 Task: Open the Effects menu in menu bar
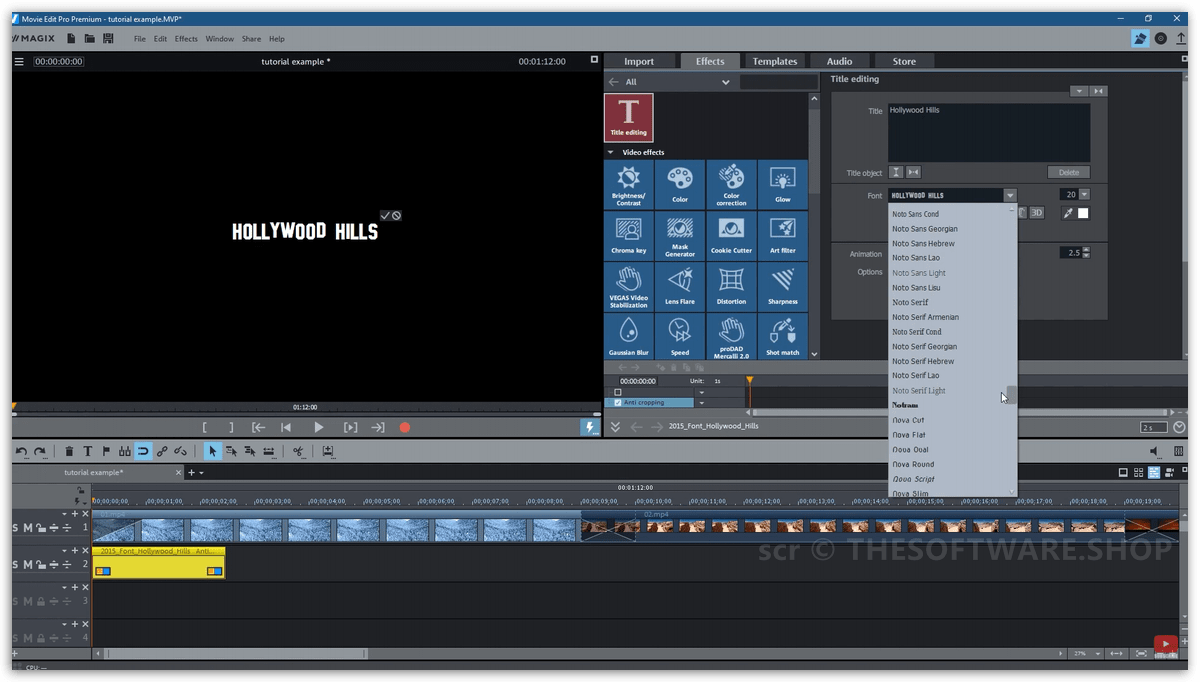(186, 39)
